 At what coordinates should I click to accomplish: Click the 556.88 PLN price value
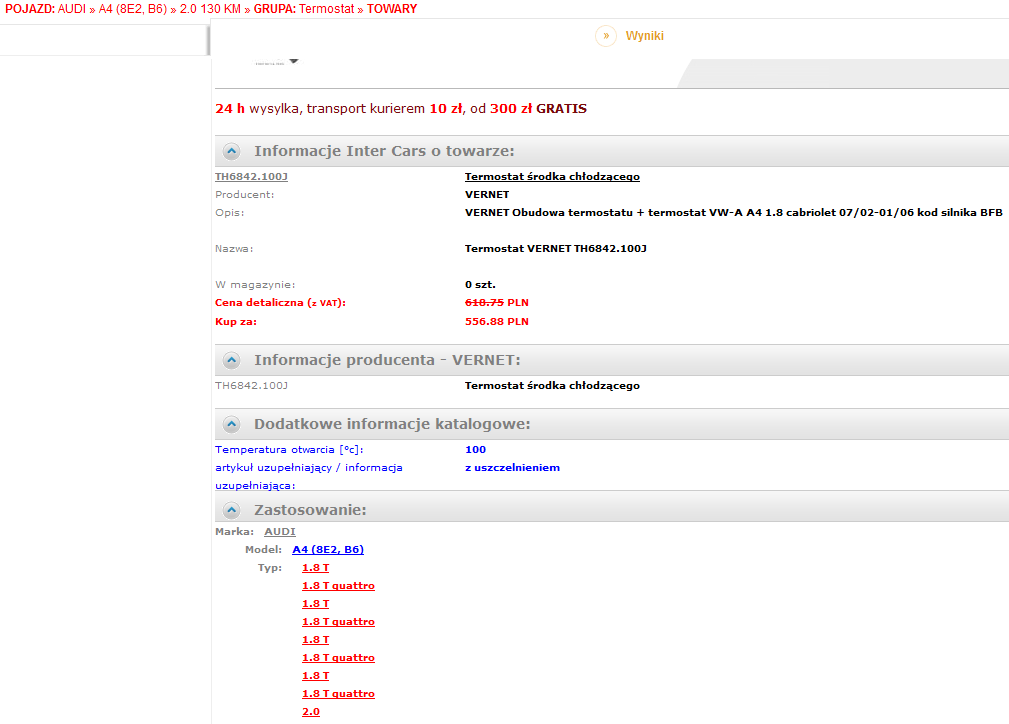[497, 322]
